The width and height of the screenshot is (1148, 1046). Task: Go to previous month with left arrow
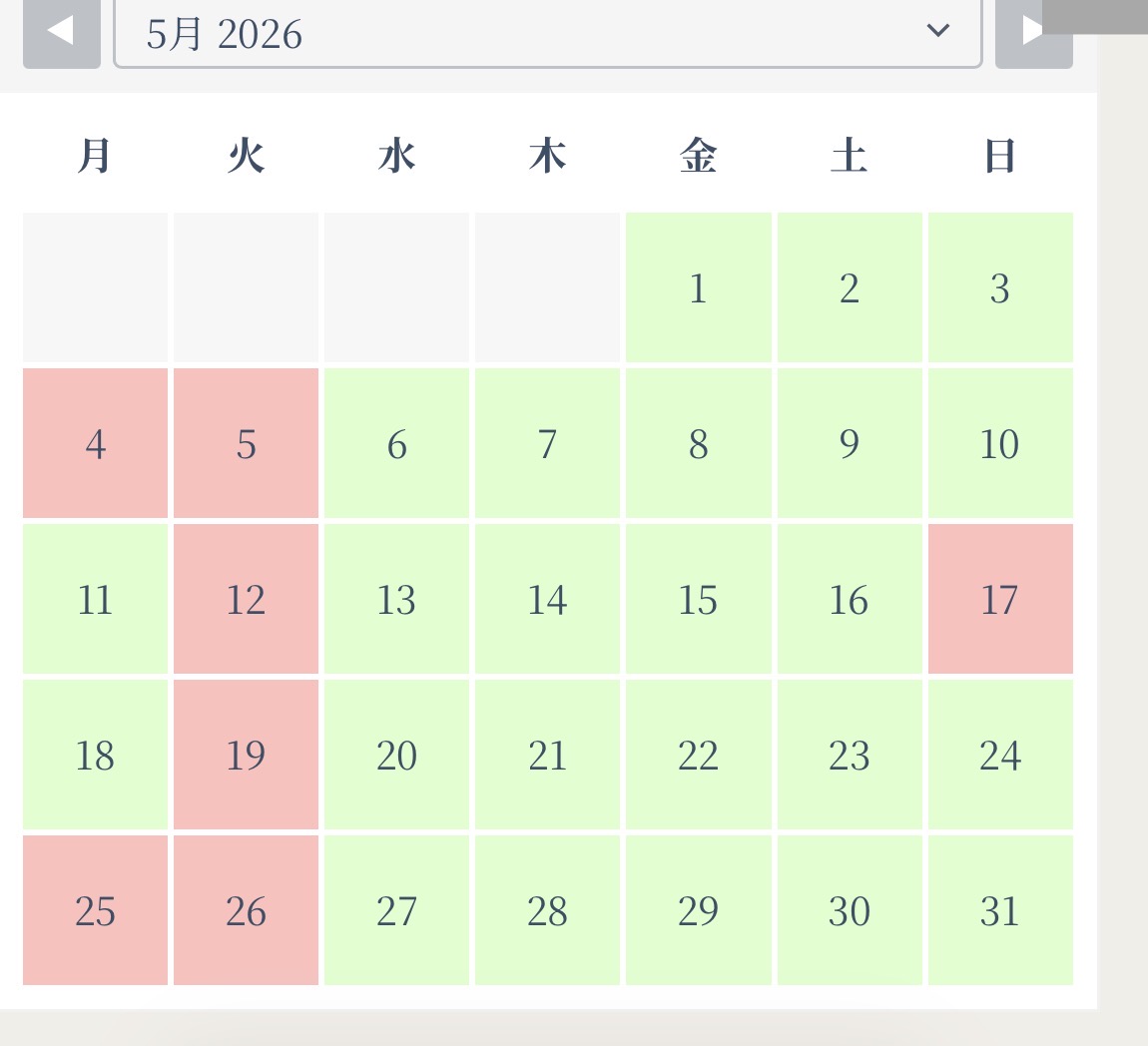click(x=62, y=34)
